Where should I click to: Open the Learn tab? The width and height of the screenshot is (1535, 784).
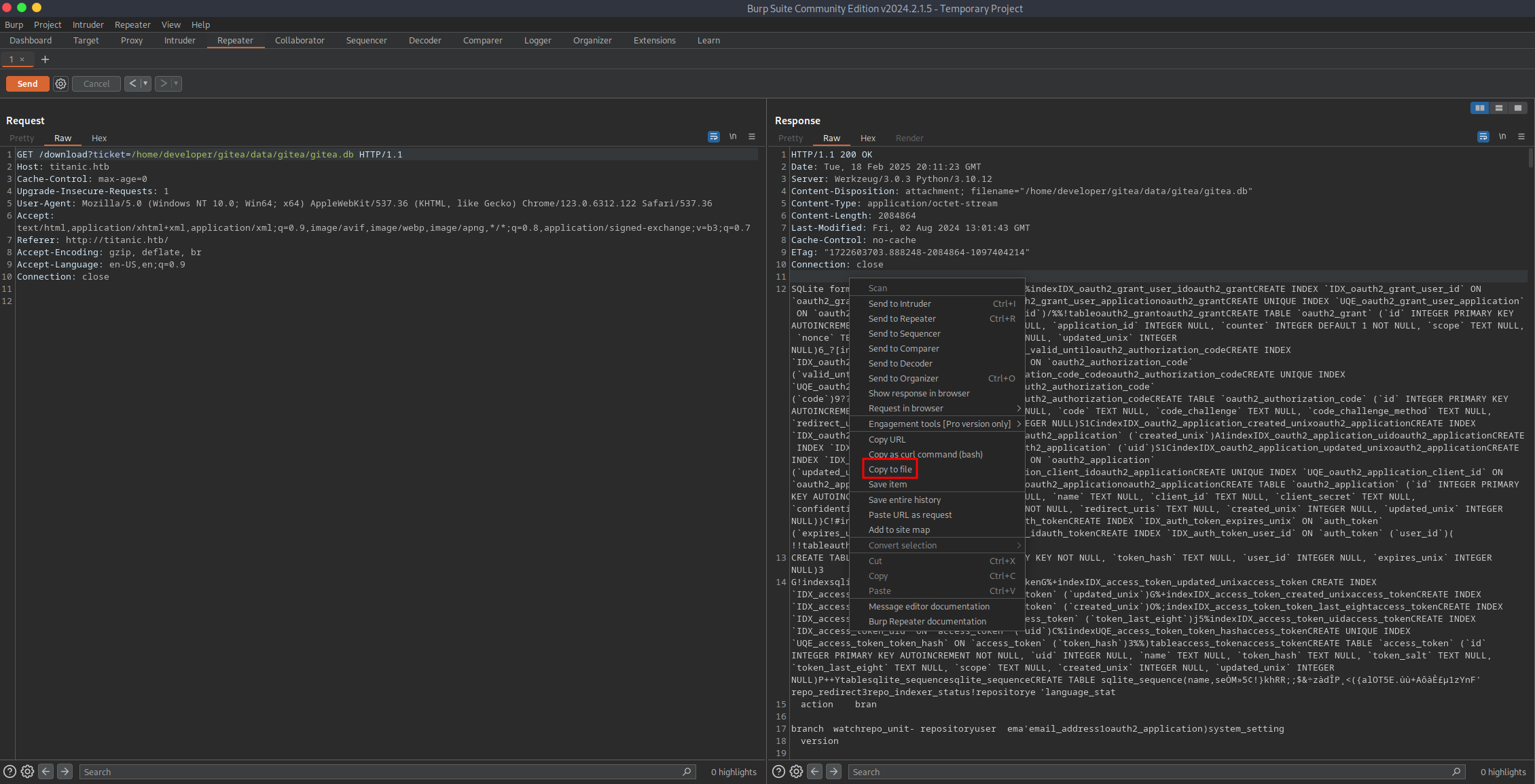[708, 40]
